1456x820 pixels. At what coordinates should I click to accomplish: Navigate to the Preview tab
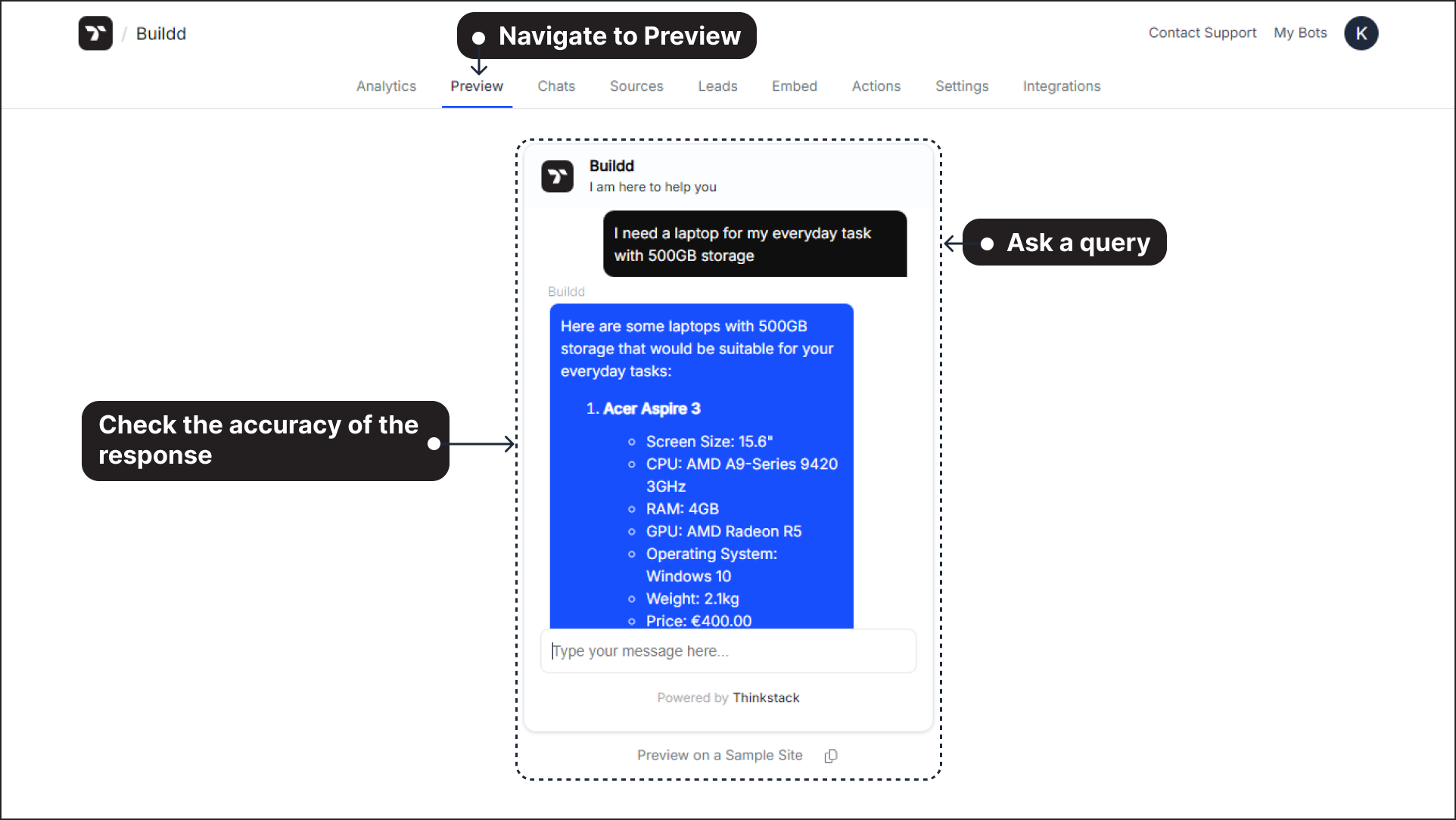pos(477,86)
